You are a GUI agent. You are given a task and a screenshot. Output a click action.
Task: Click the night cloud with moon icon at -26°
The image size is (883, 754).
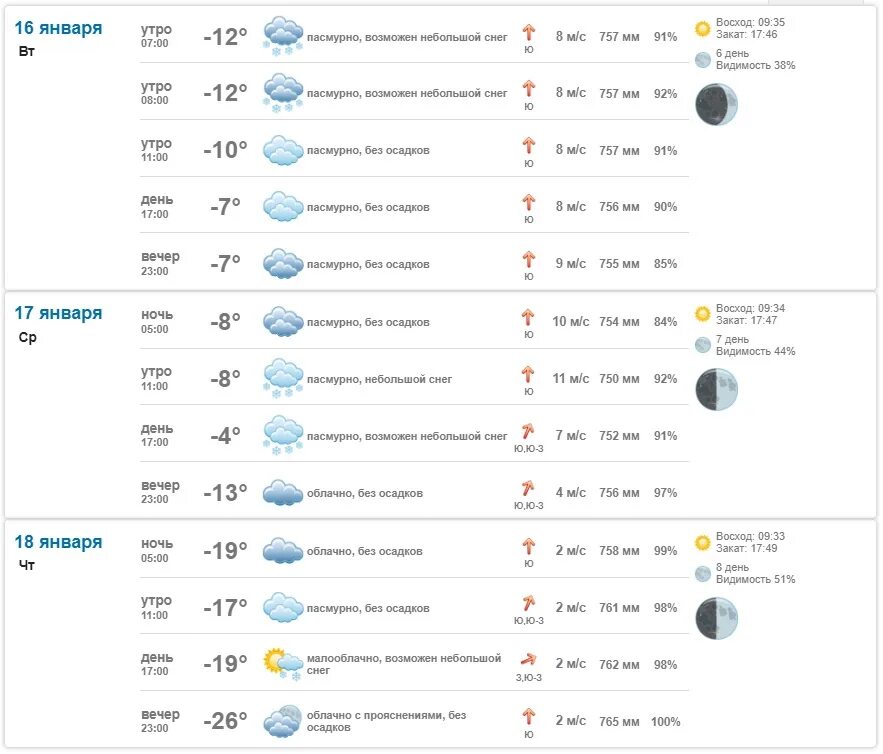(283, 721)
